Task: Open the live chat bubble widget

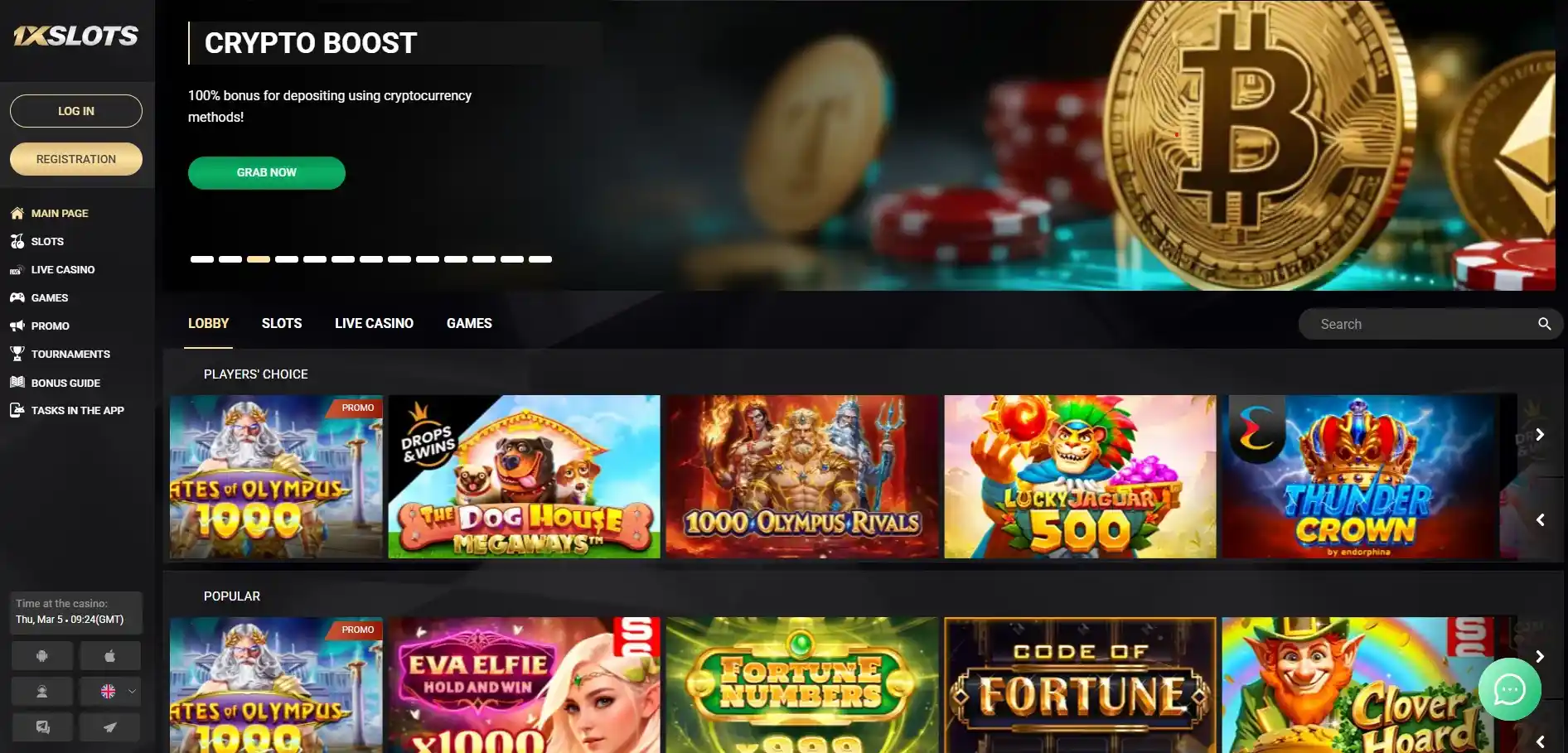Action: point(1509,689)
